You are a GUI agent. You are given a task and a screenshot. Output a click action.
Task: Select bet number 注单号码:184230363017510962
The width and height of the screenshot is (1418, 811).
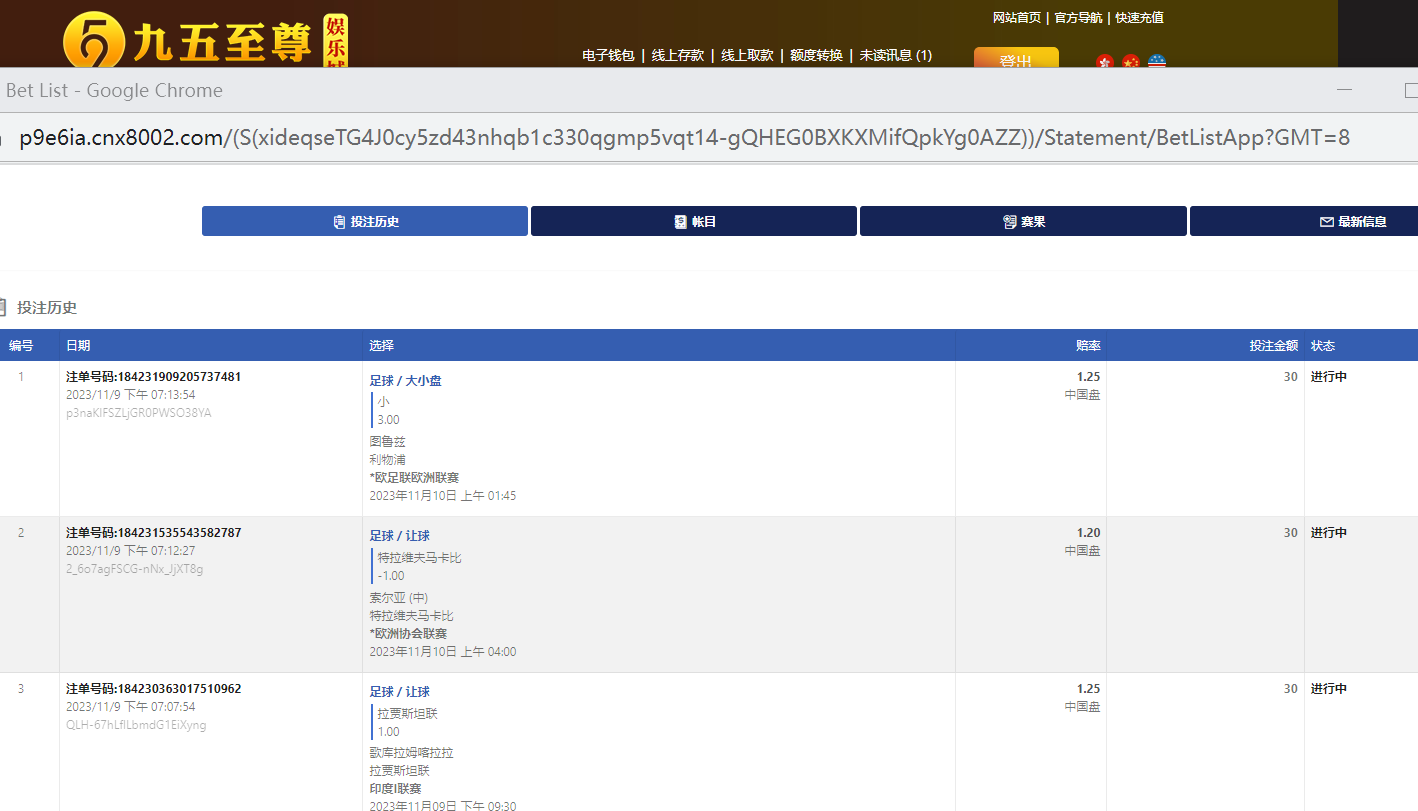pyautogui.click(x=153, y=689)
